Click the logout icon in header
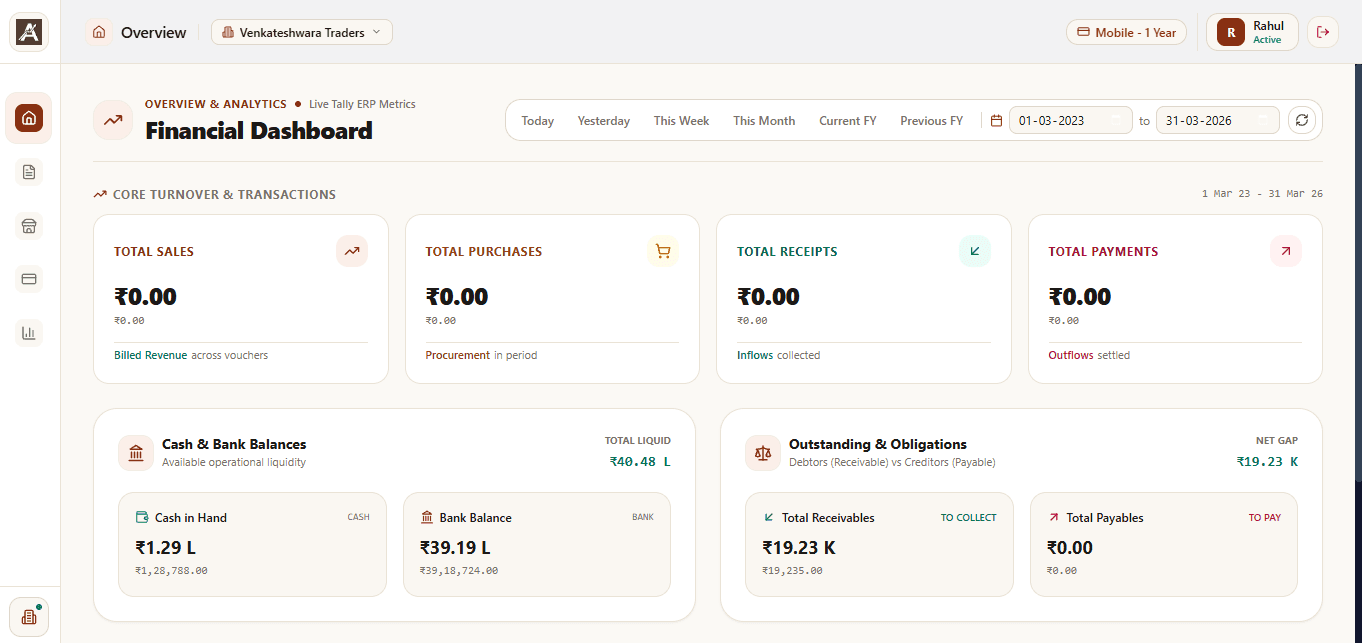This screenshot has height=643, width=1362. pyautogui.click(x=1323, y=32)
